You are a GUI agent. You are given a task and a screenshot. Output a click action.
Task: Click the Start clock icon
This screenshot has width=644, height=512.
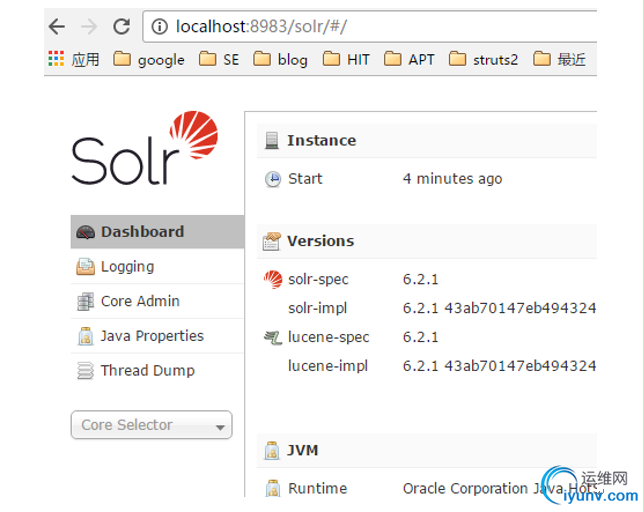pyautogui.click(x=273, y=179)
